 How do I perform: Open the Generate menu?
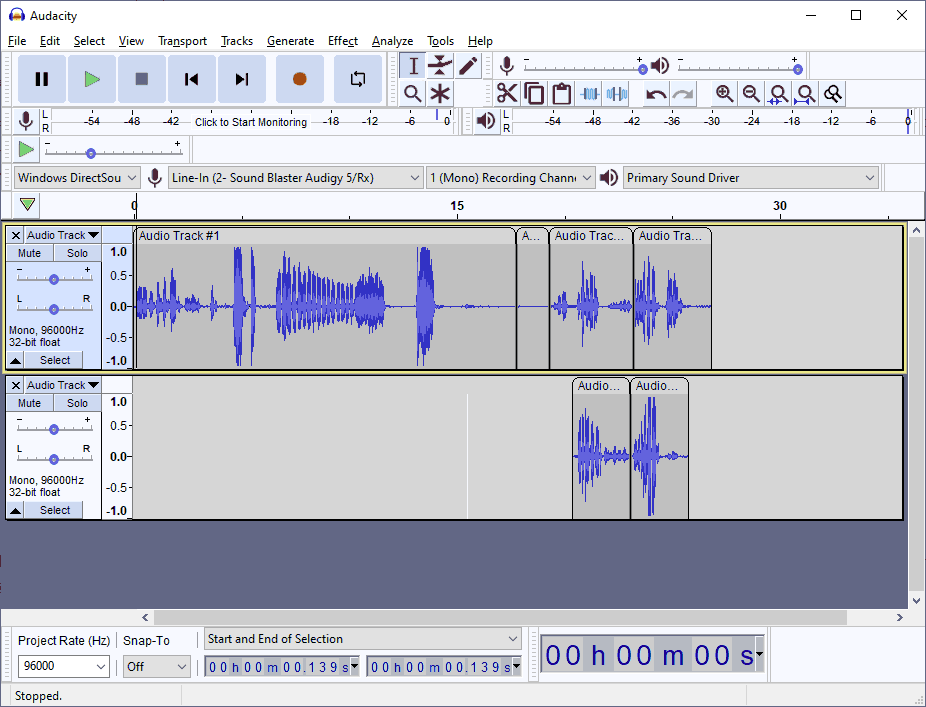(x=290, y=41)
